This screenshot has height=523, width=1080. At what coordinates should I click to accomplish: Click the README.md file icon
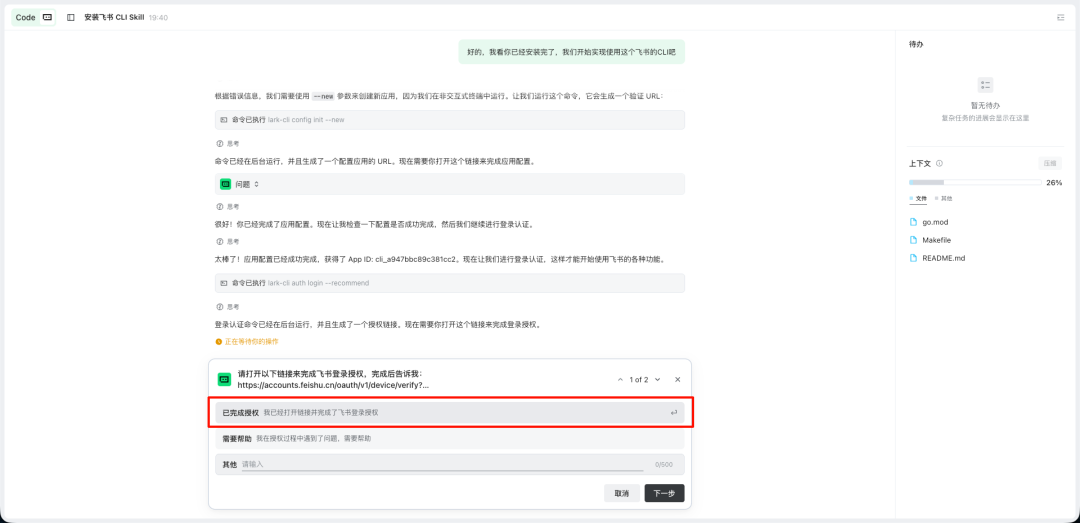(x=913, y=258)
